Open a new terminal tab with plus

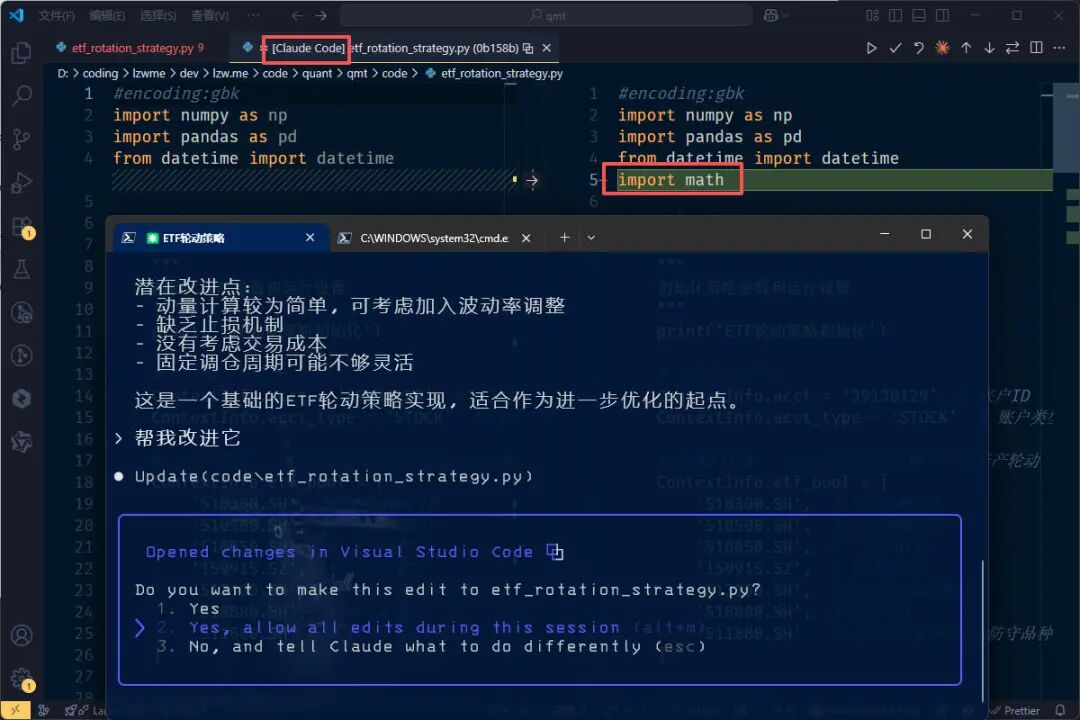(x=564, y=238)
